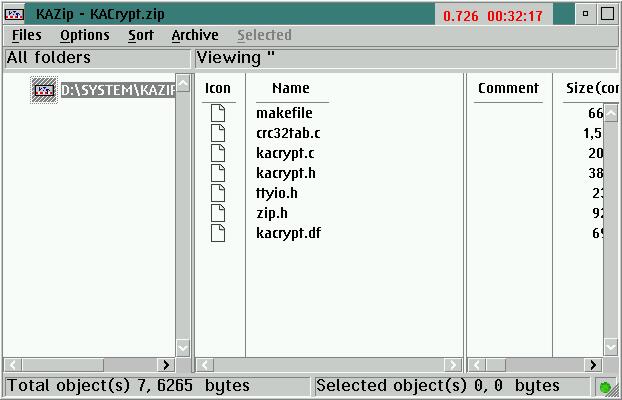Select the ttyio.h file name
Screen dimensions: 622x400
[276, 193]
